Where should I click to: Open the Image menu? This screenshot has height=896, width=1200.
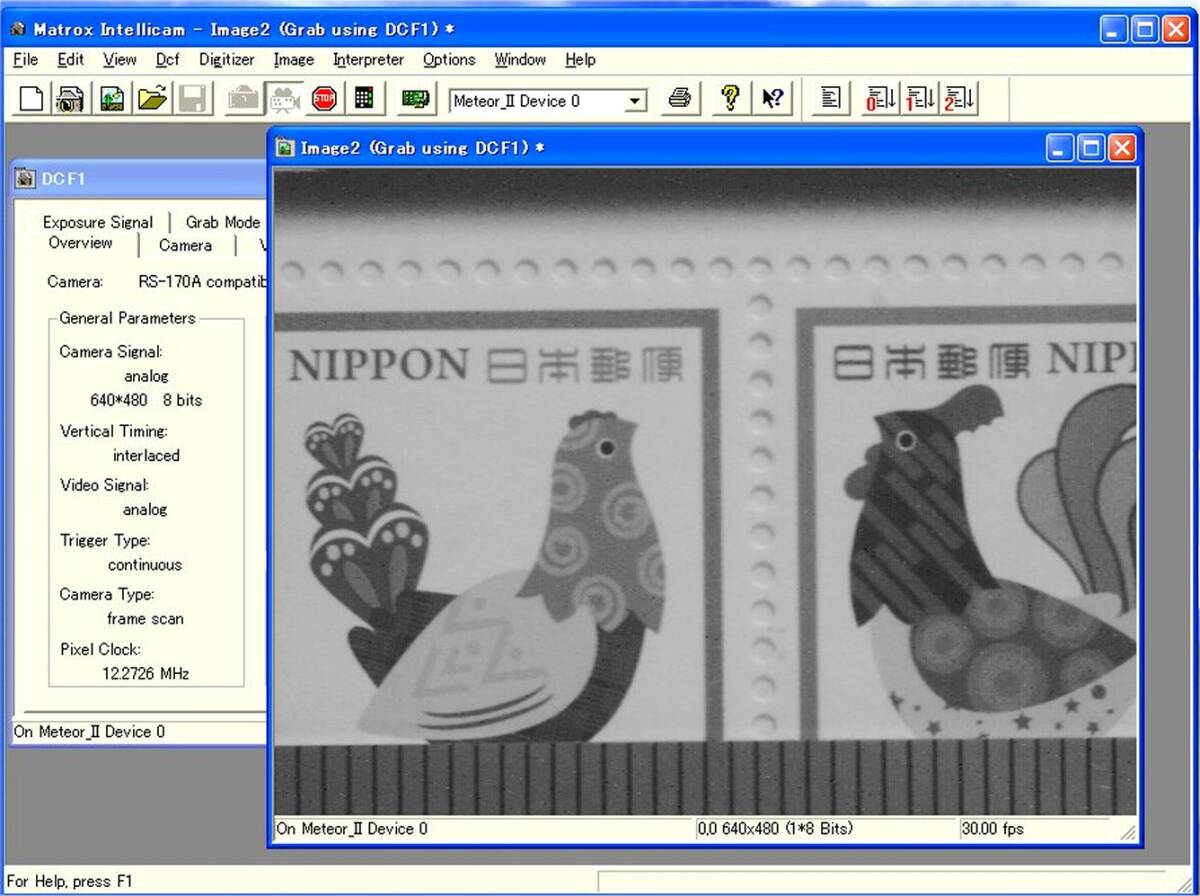point(294,60)
